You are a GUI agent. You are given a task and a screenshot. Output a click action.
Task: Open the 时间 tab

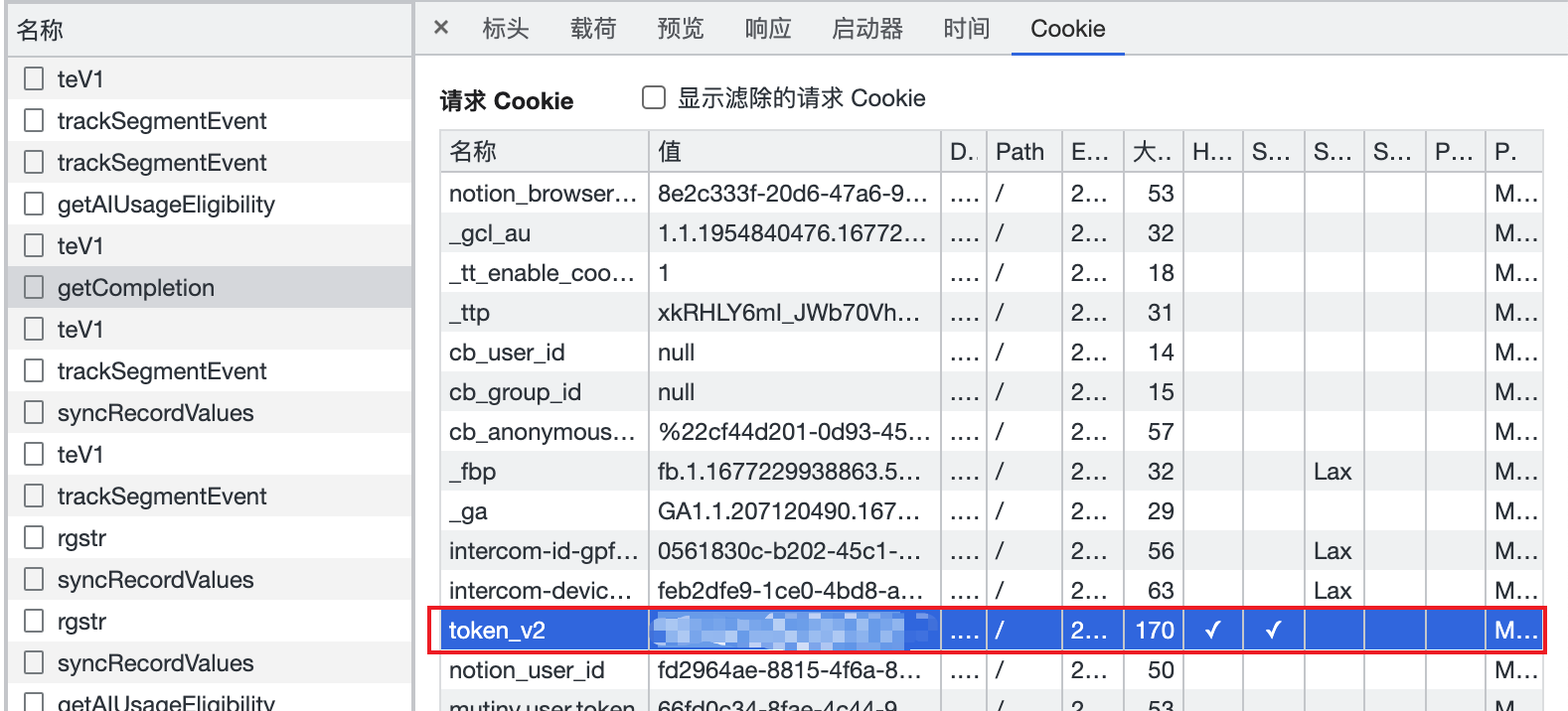tap(967, 29)
